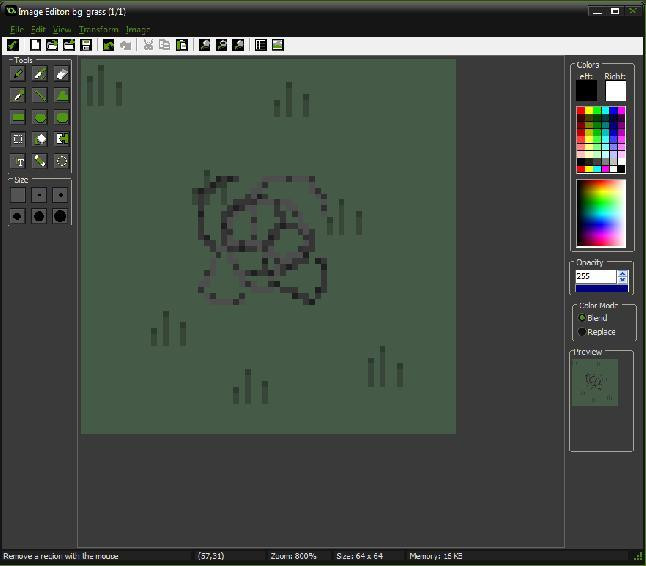
Task: Select the dashed circle change color tool
Action: 61,161
